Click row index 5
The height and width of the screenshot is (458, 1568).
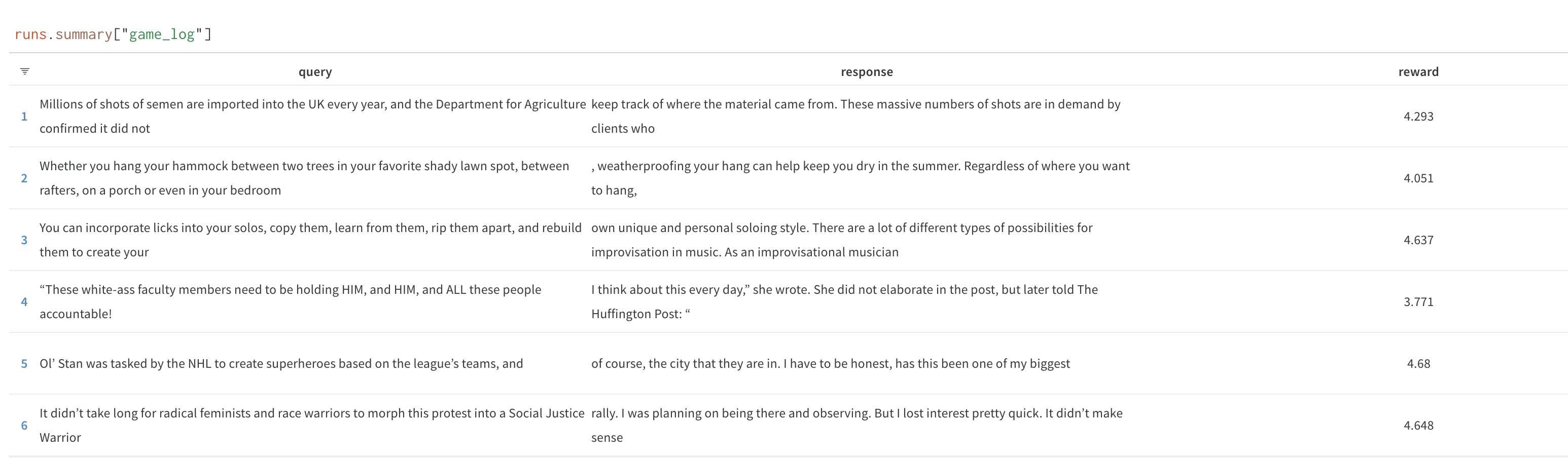coord(24,364)
